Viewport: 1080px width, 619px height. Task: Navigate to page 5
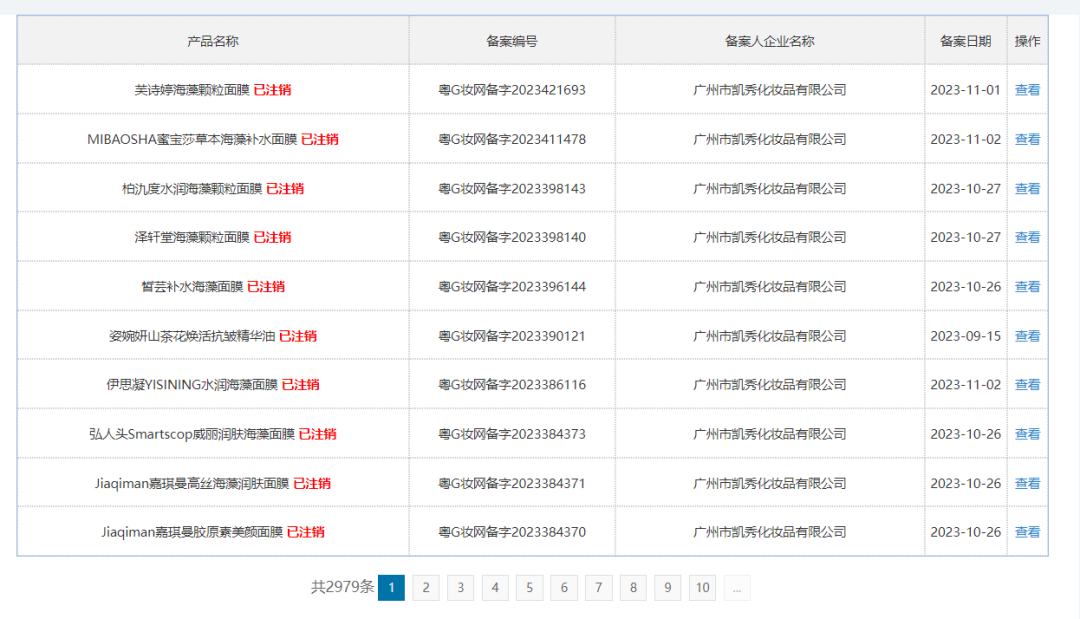point(529,587)
